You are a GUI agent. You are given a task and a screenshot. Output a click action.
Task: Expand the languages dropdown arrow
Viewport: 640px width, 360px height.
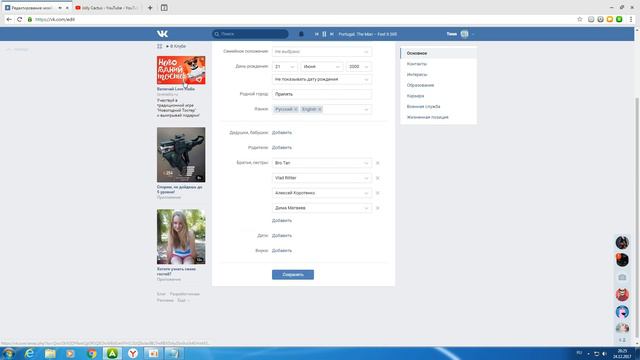pos(366,109)
